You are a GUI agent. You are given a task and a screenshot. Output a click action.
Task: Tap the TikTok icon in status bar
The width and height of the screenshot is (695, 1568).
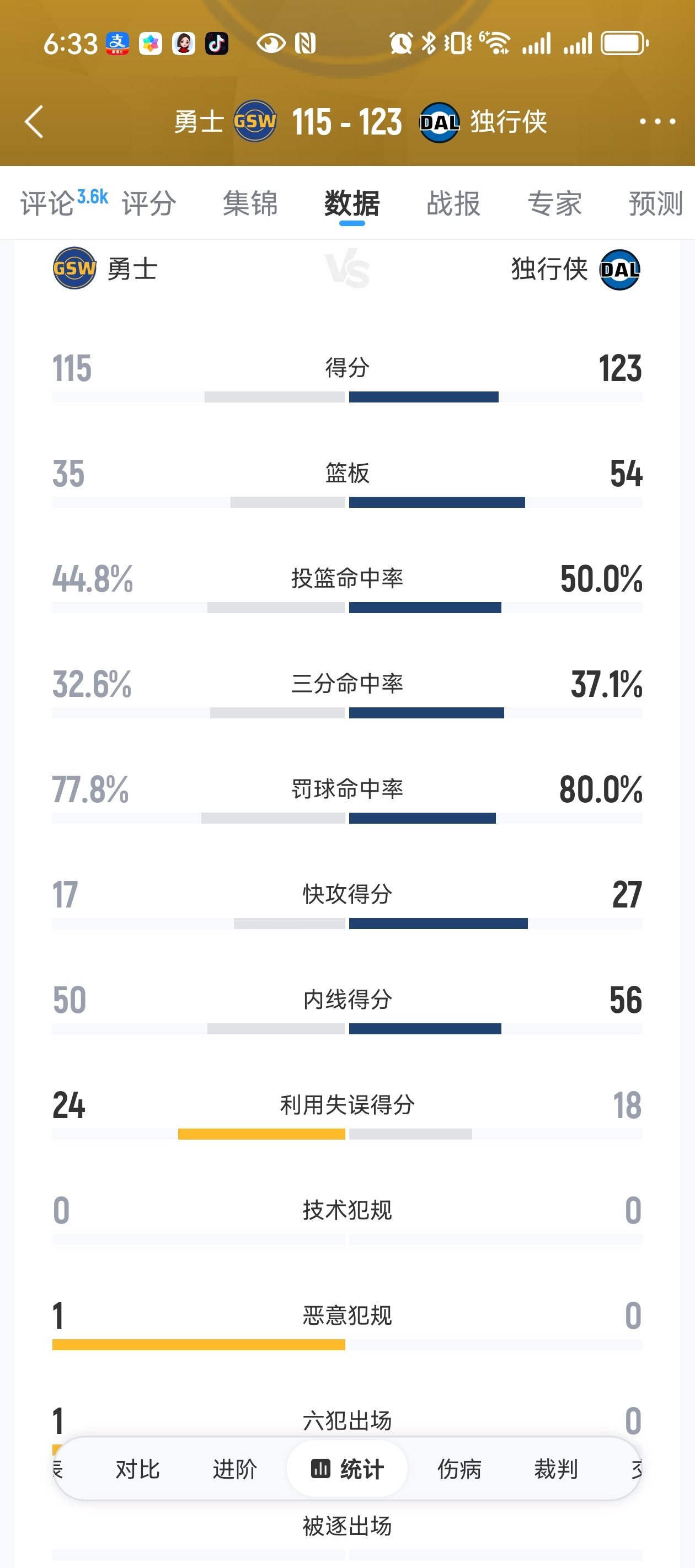coord(216,44)
